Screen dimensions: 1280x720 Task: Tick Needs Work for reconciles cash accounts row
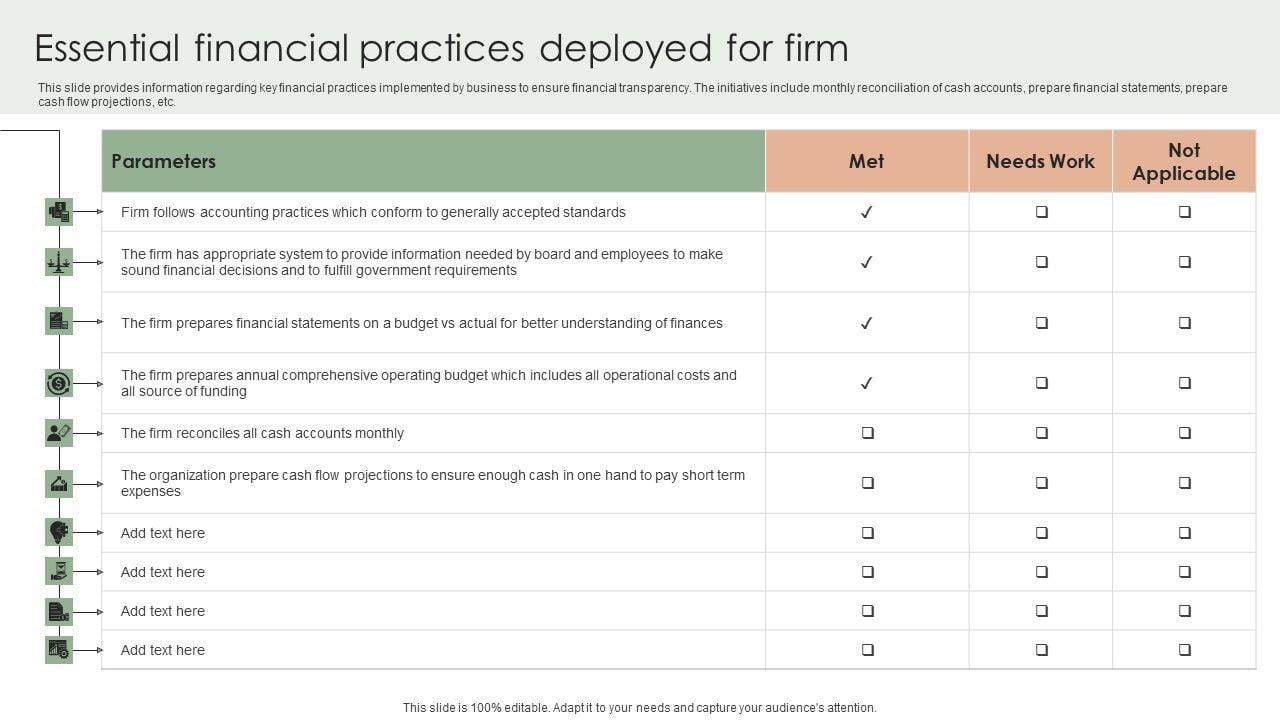click(x=1041, y=433)
